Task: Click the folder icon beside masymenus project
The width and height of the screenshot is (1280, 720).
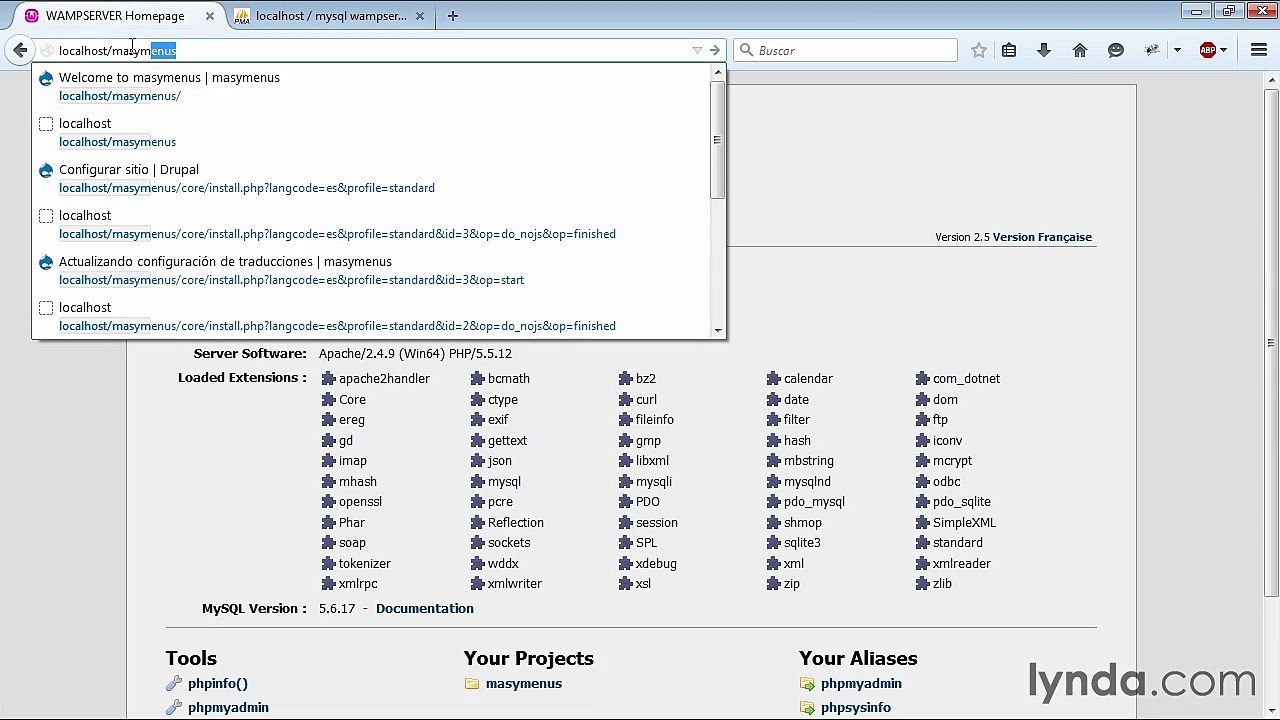Action: coord(472,684)
